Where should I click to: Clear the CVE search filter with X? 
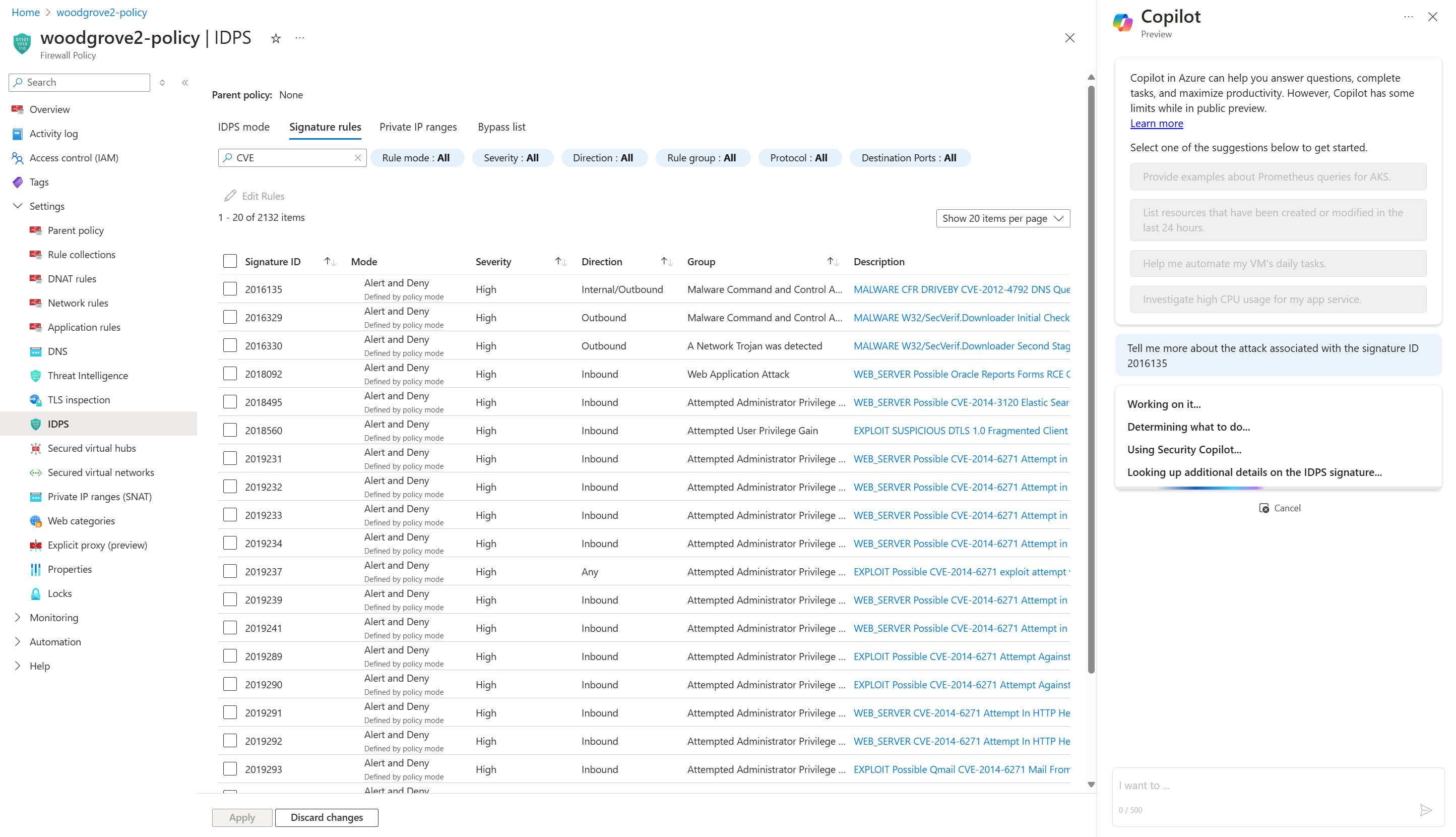[x=357, y=157]
